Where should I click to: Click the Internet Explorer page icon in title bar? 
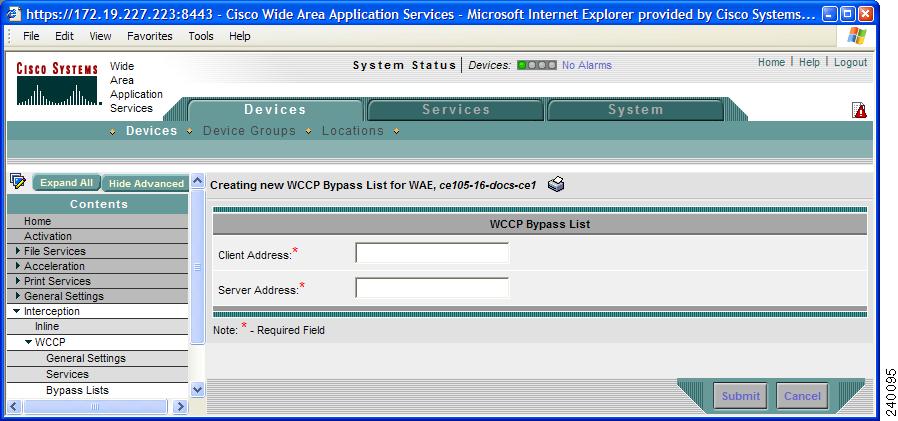point(14,13)
